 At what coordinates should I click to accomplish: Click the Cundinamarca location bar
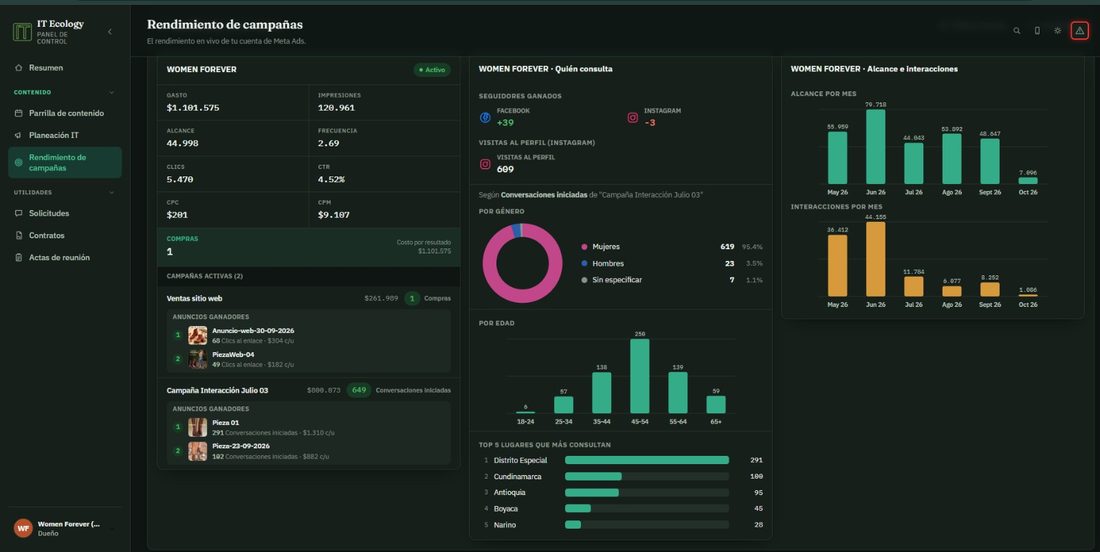(x=593, y=476)
